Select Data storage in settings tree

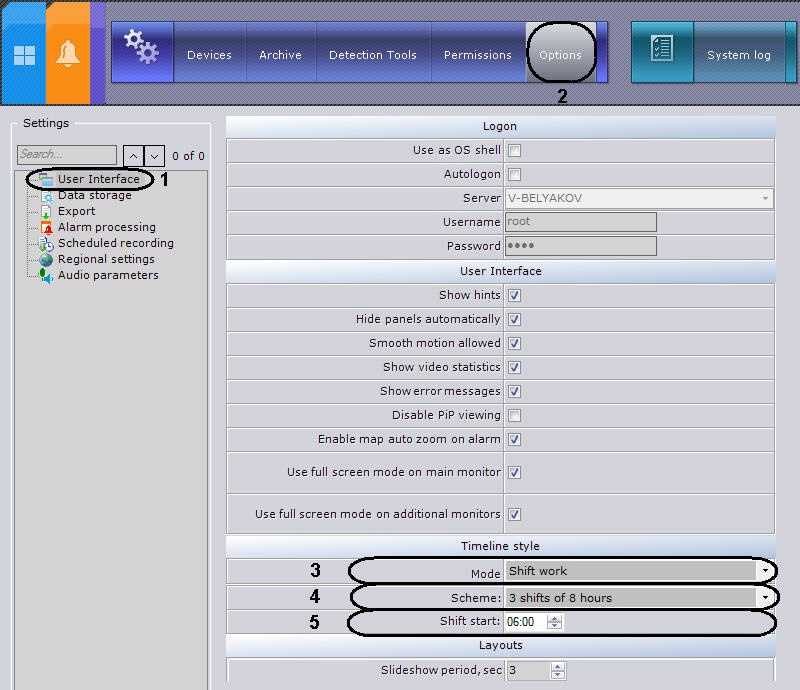click(x=95, y=195)
